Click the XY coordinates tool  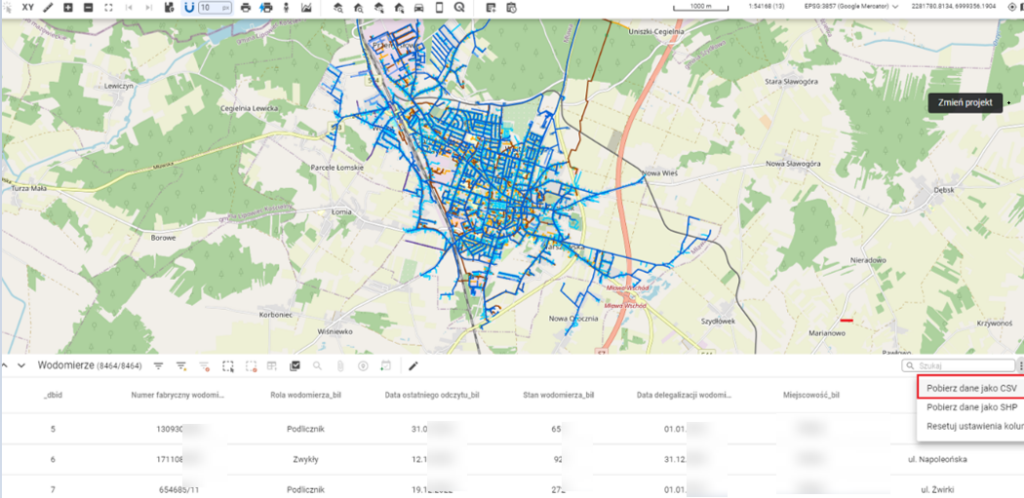click(28, 7)
